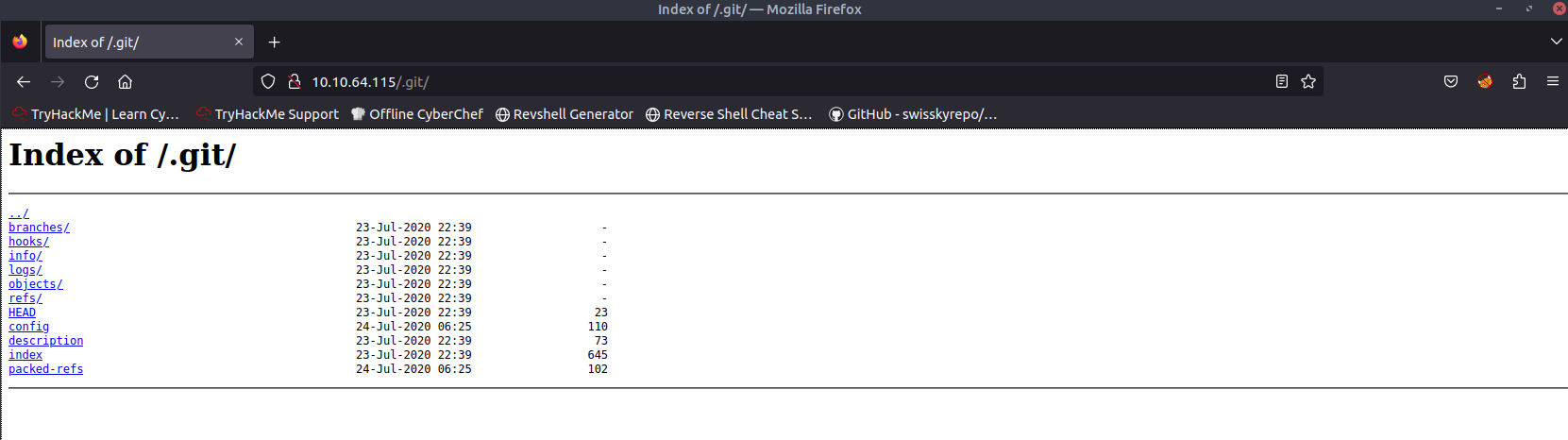Open the objects/ directory link
Image resolution: width=1568 pixels, height=440 pixels.
click(36, 284)
